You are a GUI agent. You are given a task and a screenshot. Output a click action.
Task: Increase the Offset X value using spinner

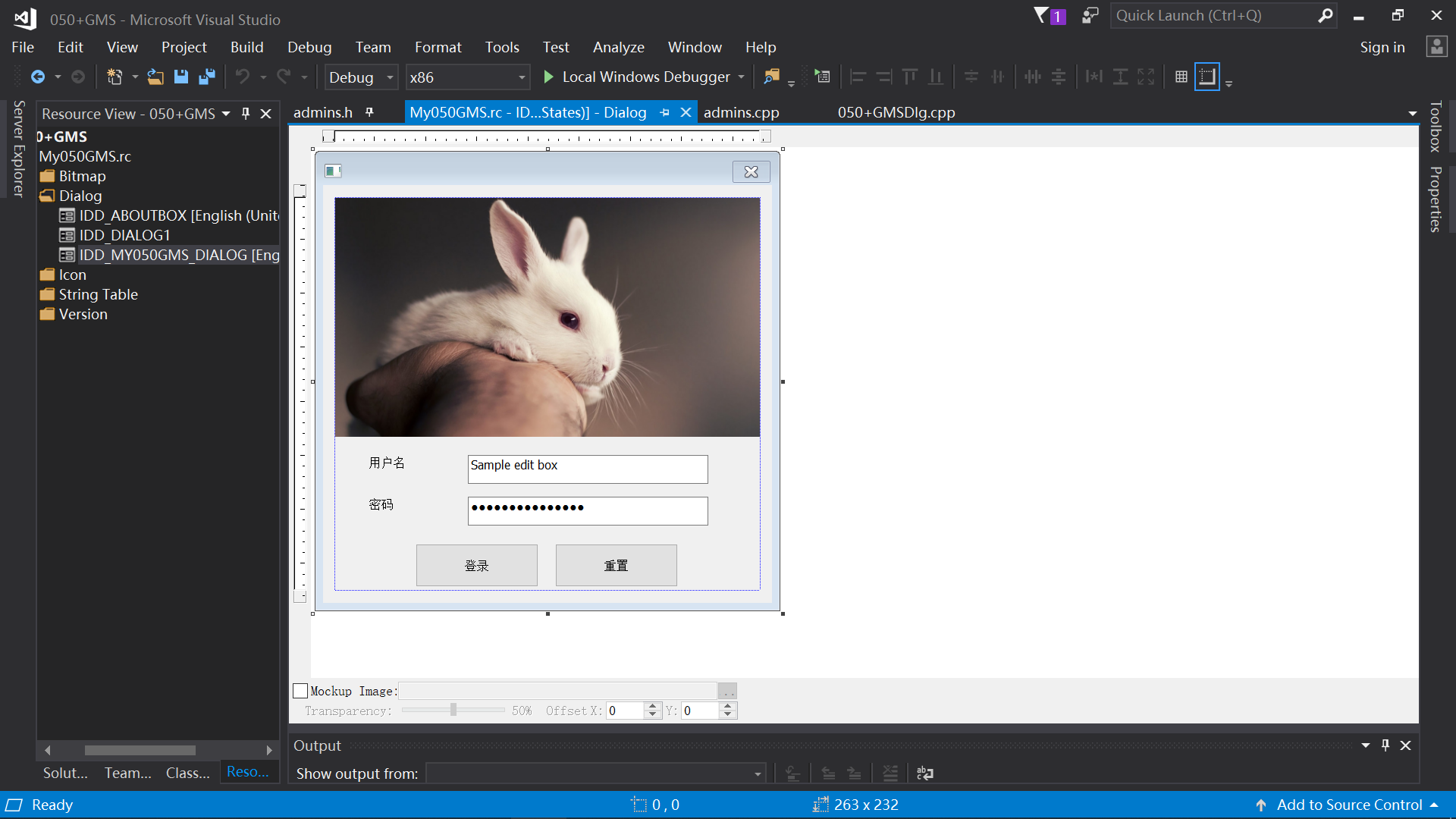pos(652,706)
